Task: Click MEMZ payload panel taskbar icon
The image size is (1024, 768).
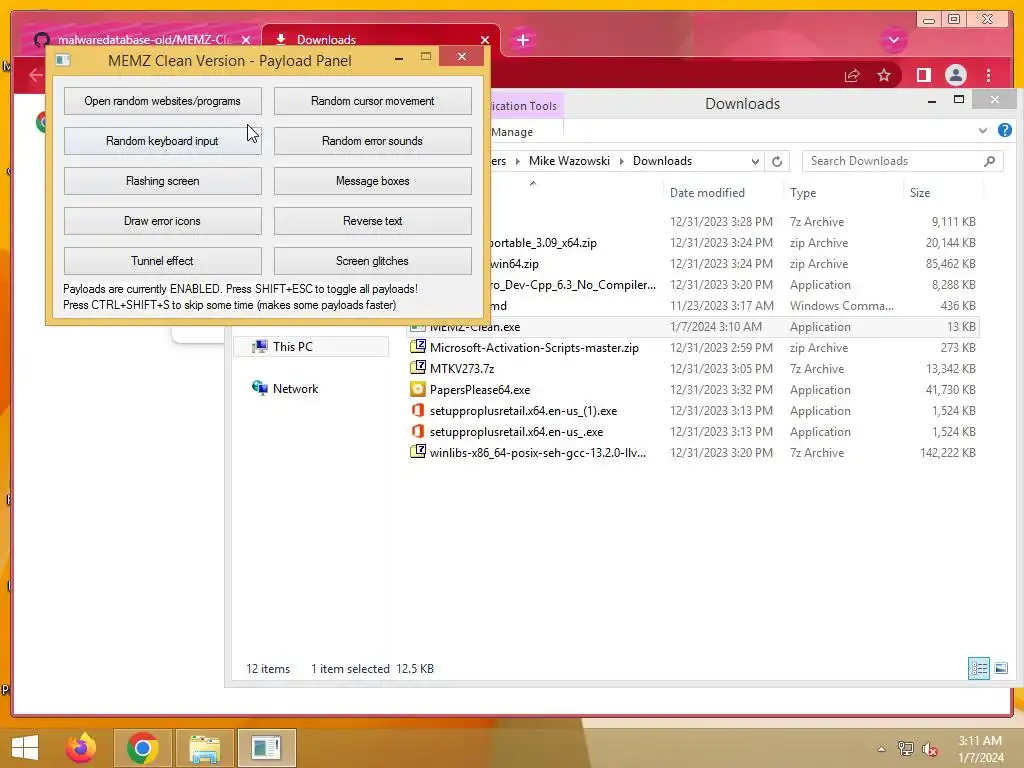Action: pos(266,748)
